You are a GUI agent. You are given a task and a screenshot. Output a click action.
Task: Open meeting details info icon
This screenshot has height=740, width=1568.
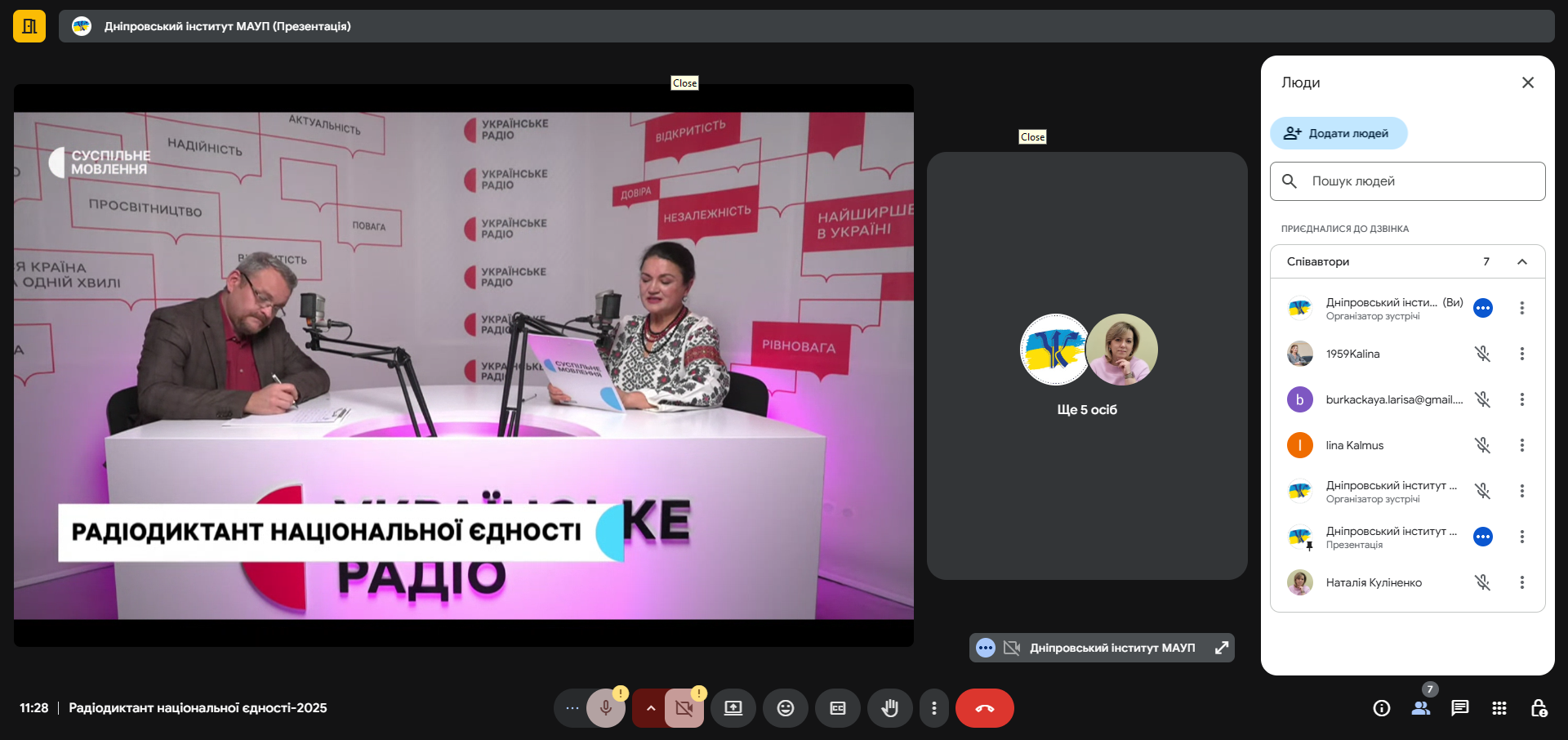1381,708
